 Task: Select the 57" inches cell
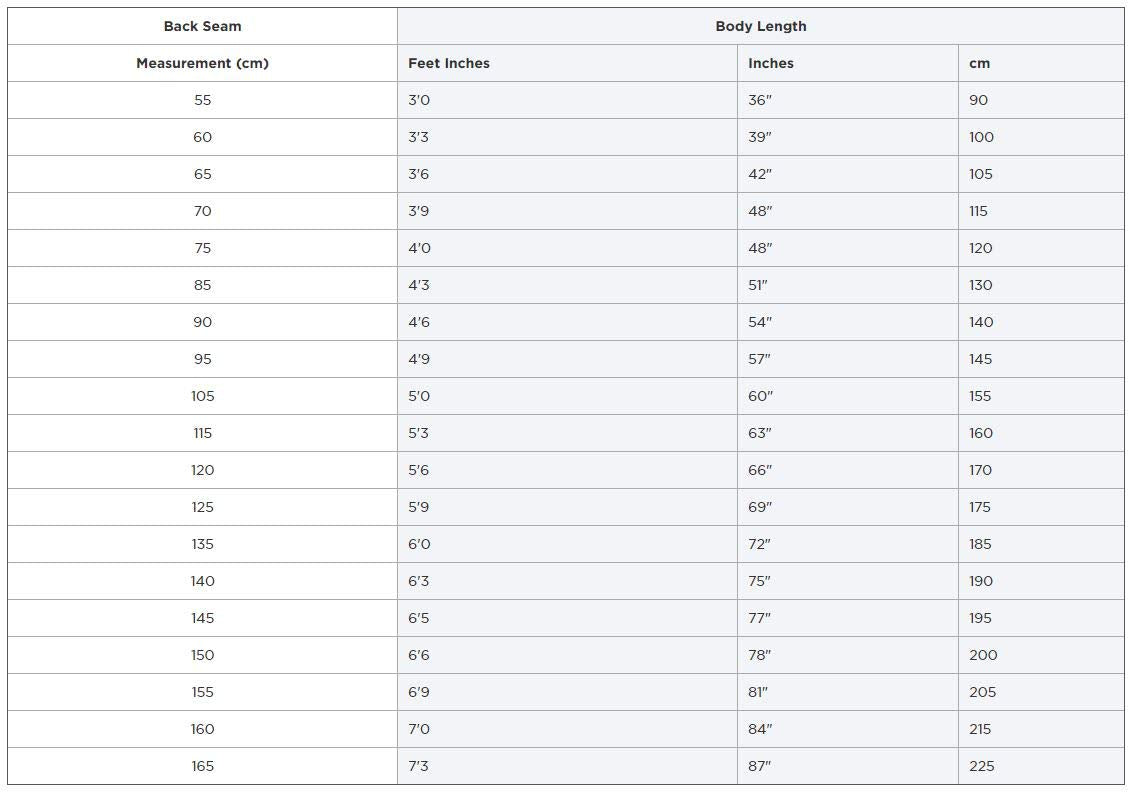click(x=848, y=359)
